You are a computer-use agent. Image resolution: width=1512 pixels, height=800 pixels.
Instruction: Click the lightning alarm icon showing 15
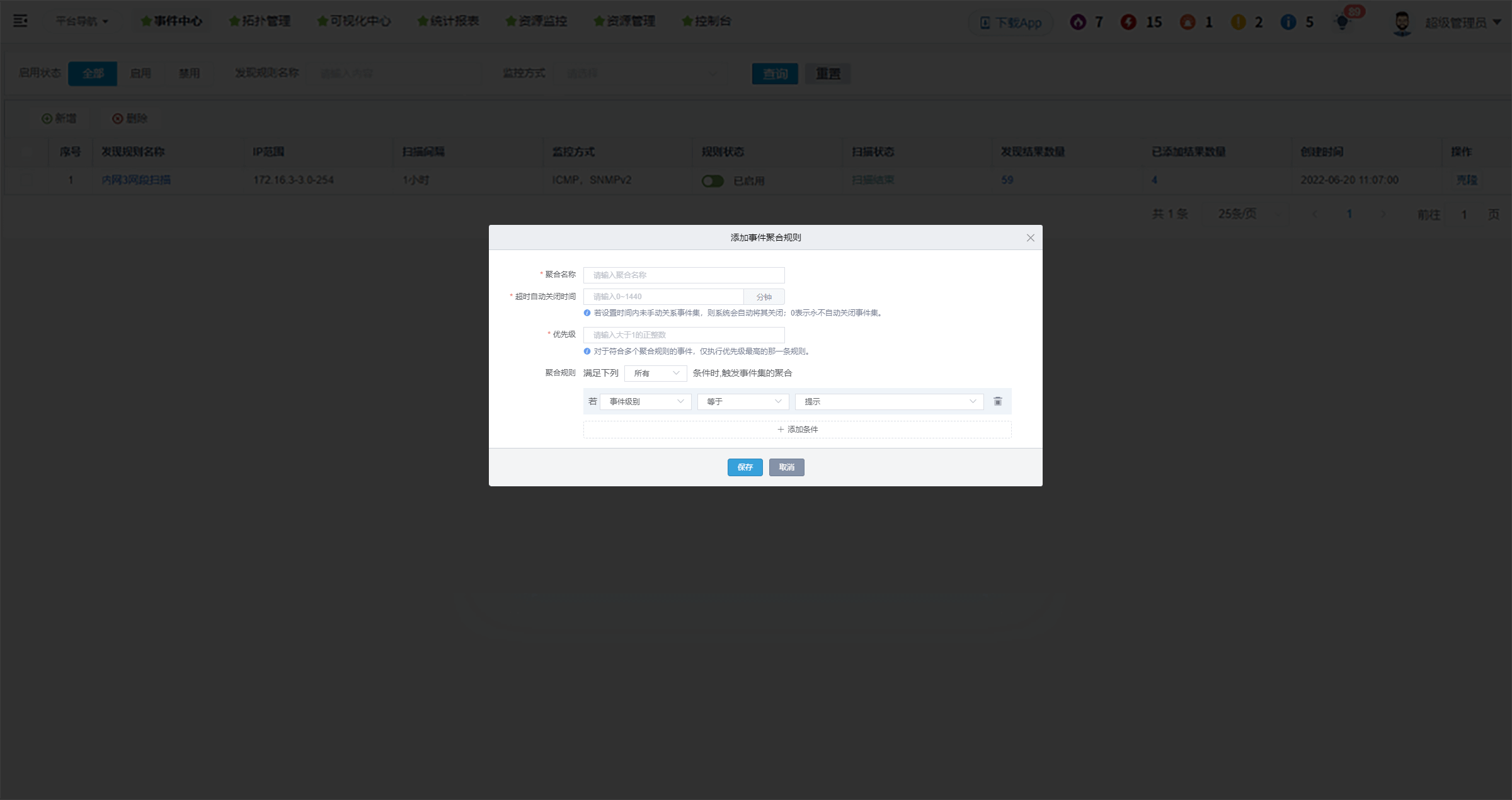pos(1128,22)
